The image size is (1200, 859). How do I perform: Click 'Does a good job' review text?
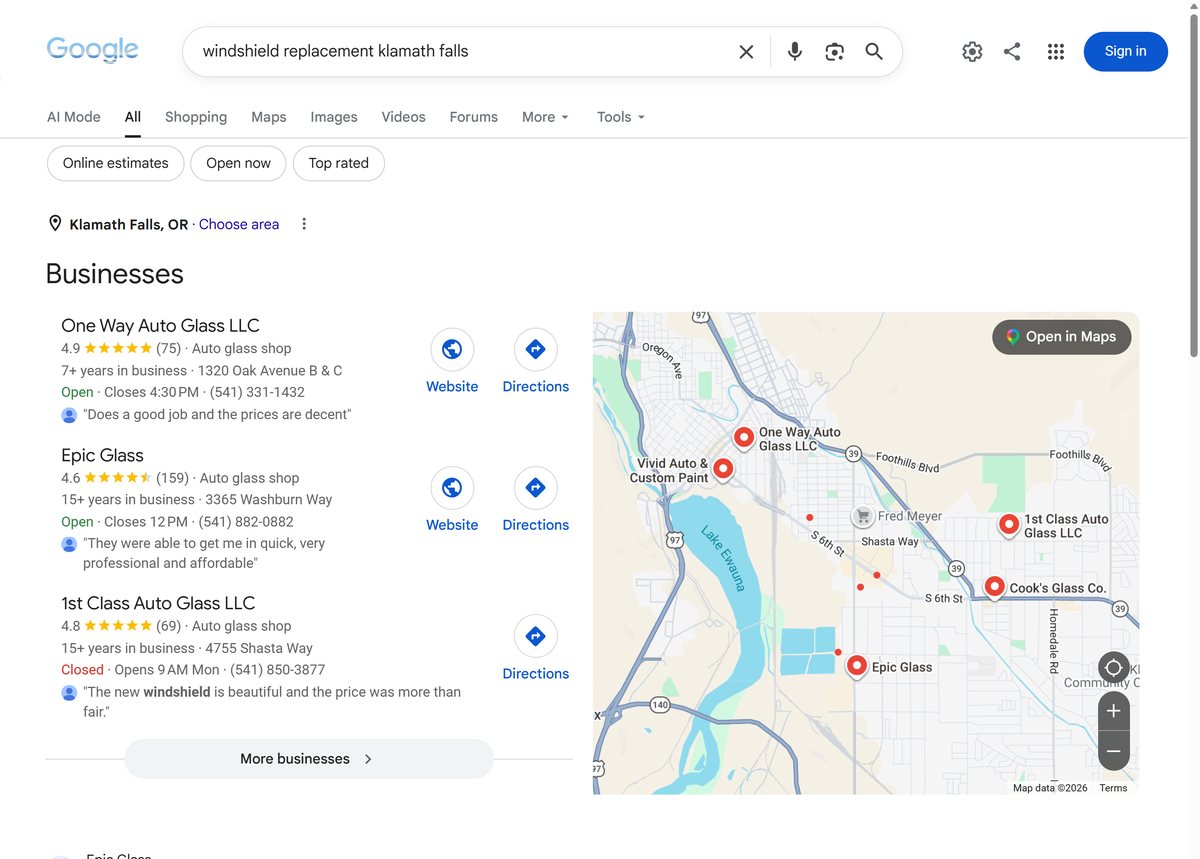coord(217,414)
